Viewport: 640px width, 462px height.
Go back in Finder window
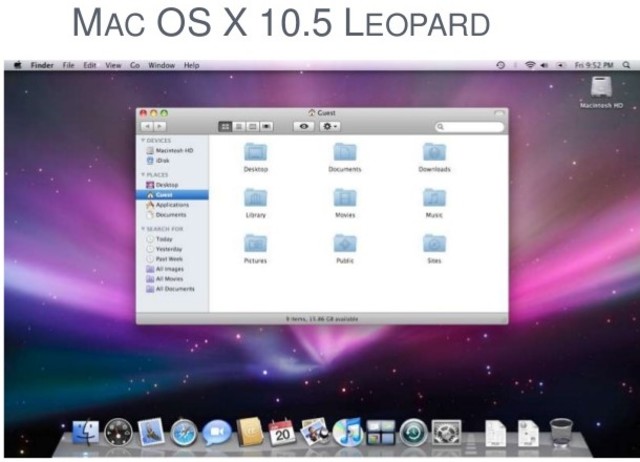click(147, 127)
